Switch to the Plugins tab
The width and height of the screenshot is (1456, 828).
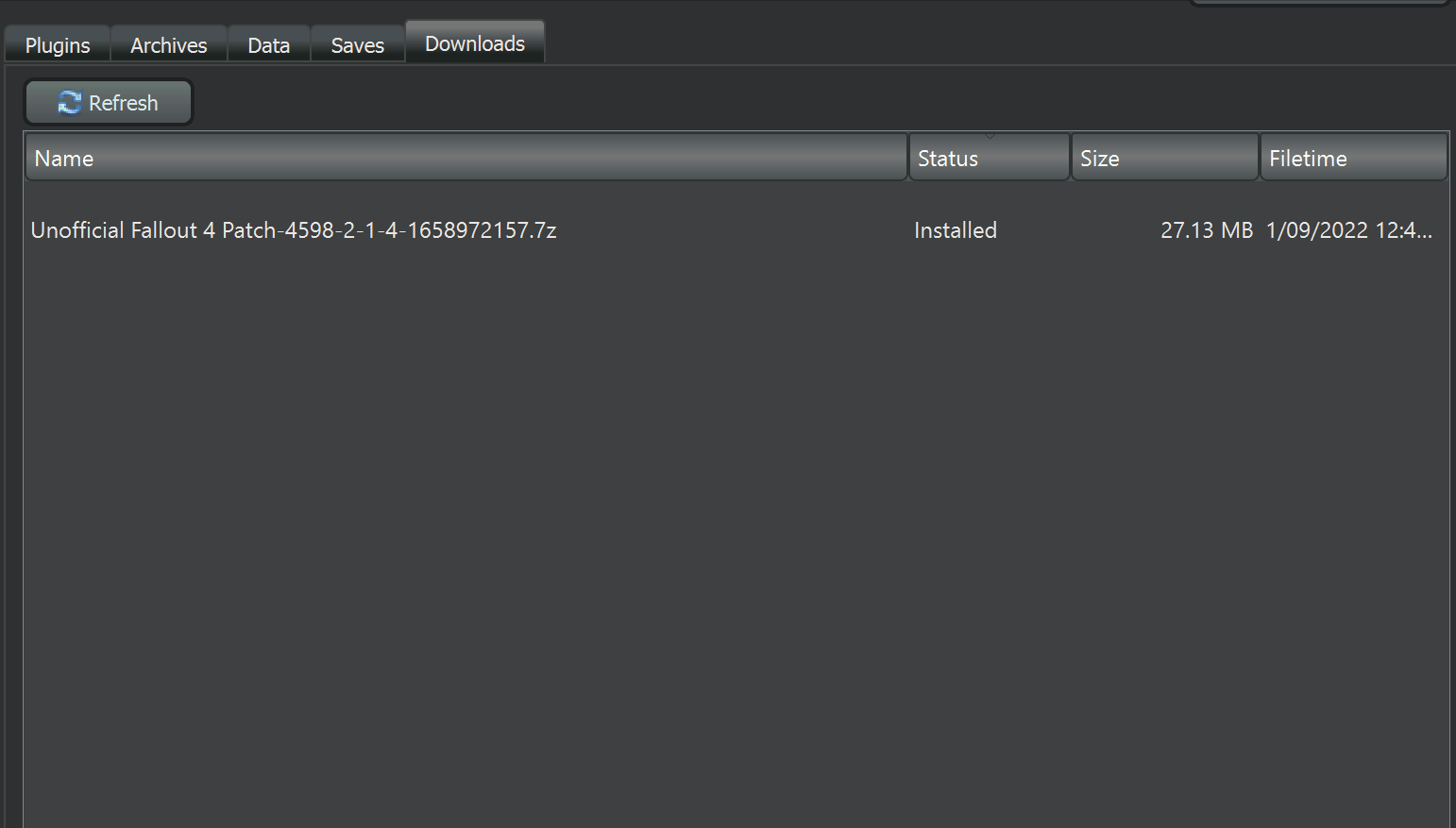pos(58,45)
